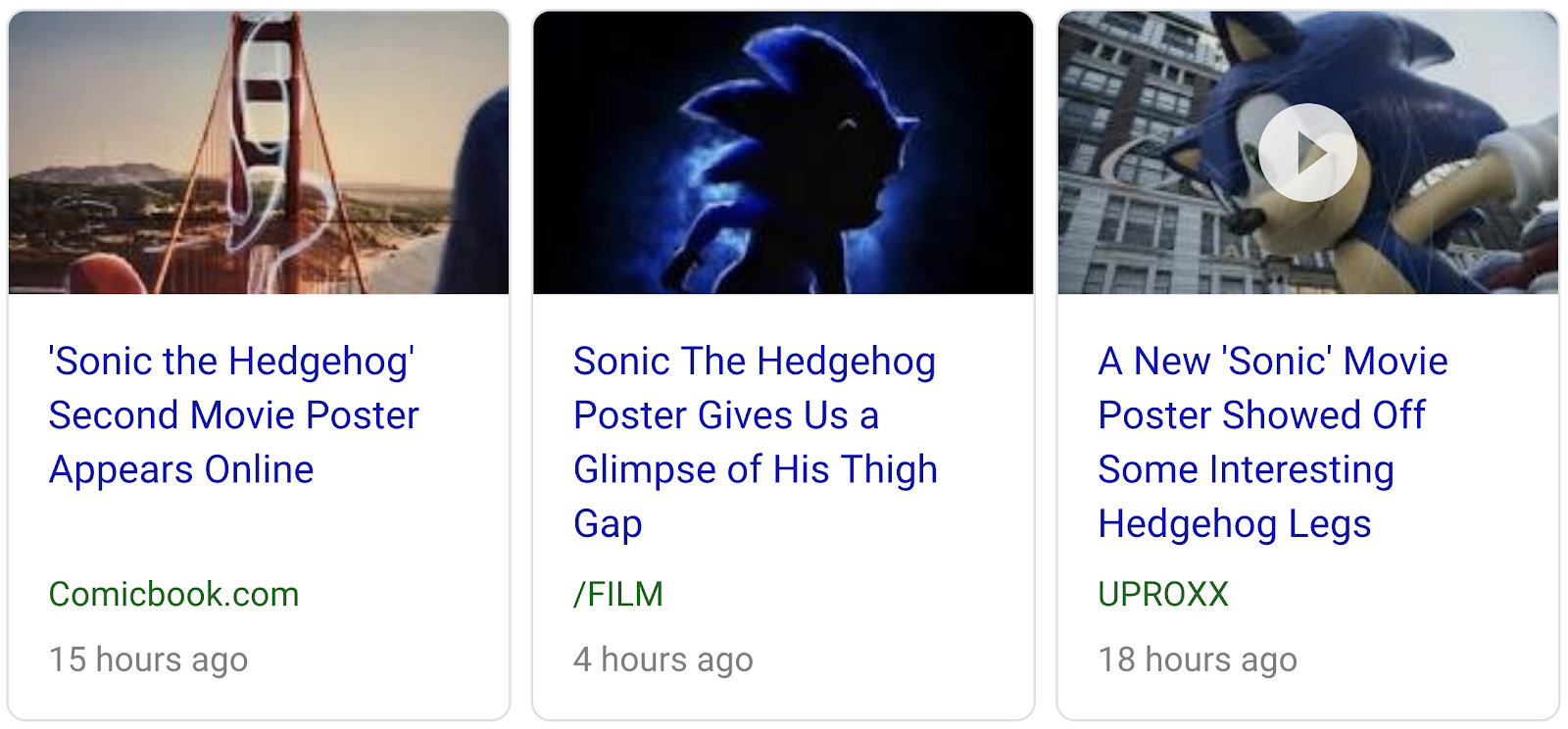This screenshot has width=1568, height=729.
Task: Open the dark Sonic silhouette thumbnail
Action: point(783,153)
